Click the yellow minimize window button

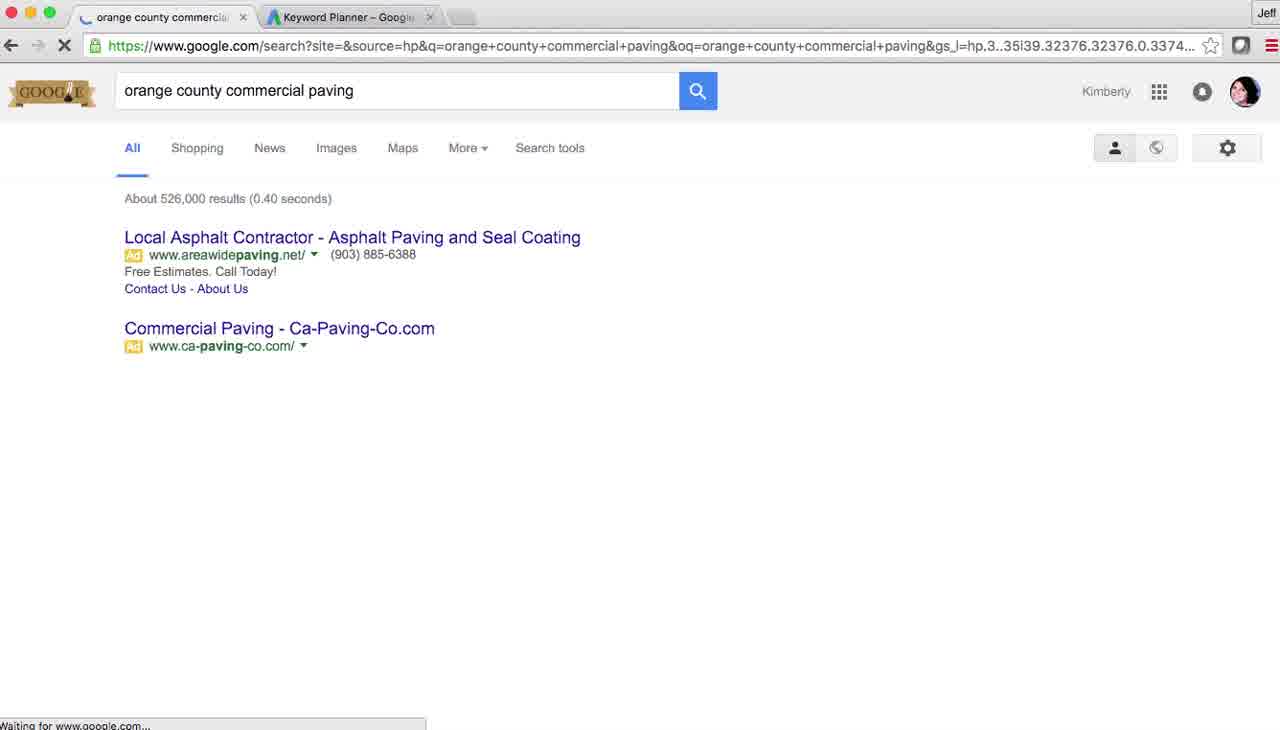[30, 12]
